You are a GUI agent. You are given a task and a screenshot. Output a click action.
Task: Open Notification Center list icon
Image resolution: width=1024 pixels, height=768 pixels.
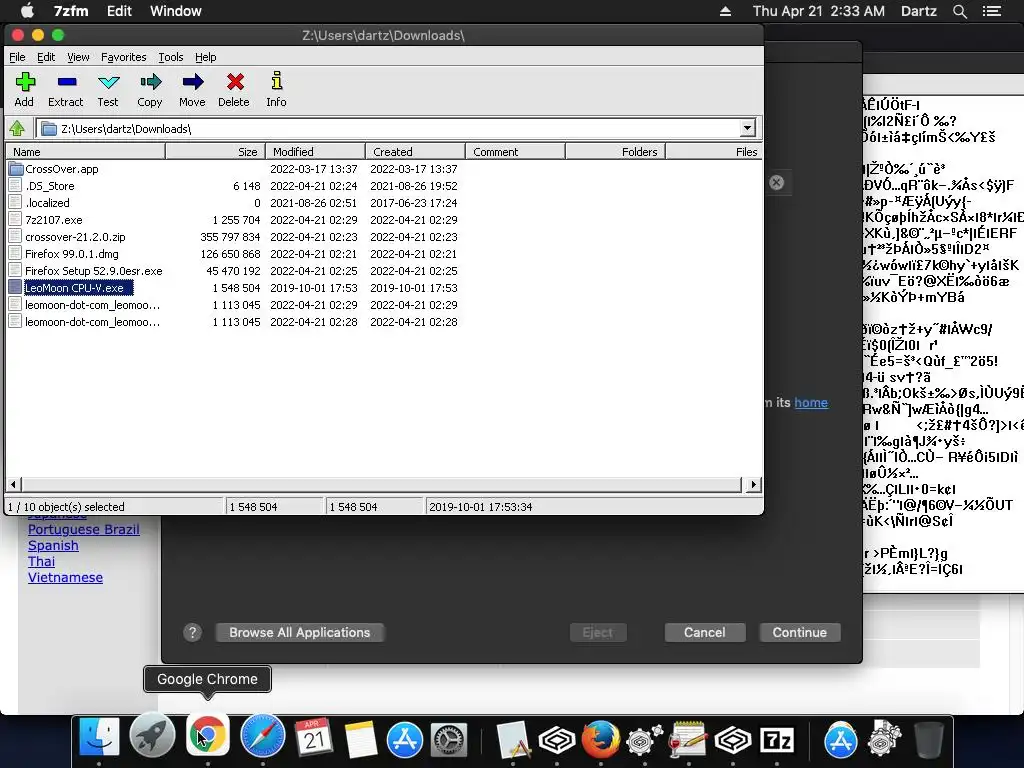click(x=991, y=11)
